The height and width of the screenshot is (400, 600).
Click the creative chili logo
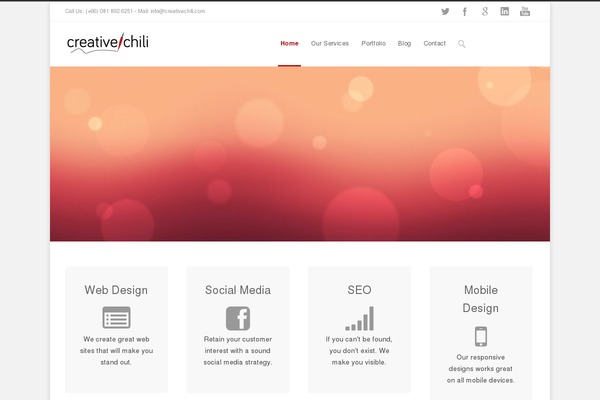[108, 43]
